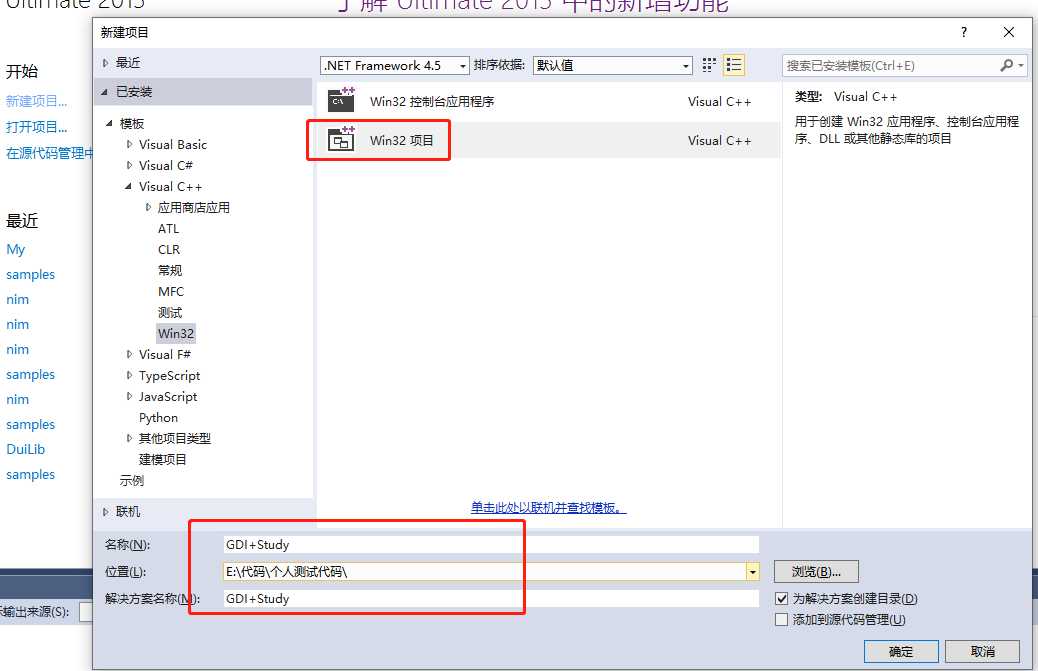
Task: Select MFC under Visual C++
Action: click(171, 291)
